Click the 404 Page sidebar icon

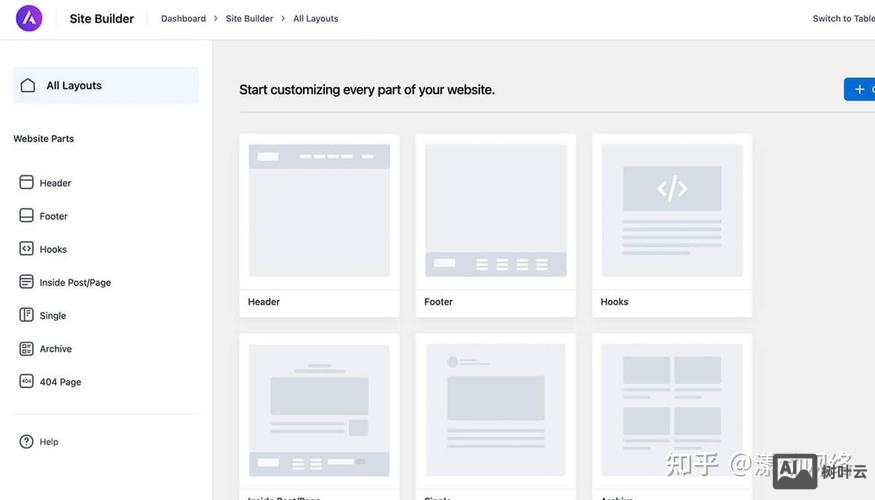[x=26, y=381]
